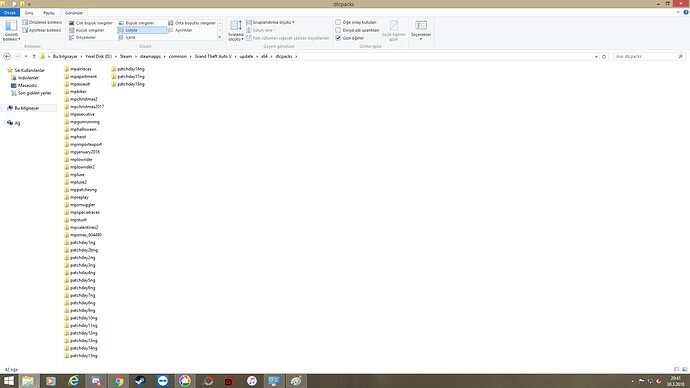The width and height of the screenshot is (690, 388).
Task: Launch Steam from the taskbar
Action: pyautogui.click(x=140, y=381)
